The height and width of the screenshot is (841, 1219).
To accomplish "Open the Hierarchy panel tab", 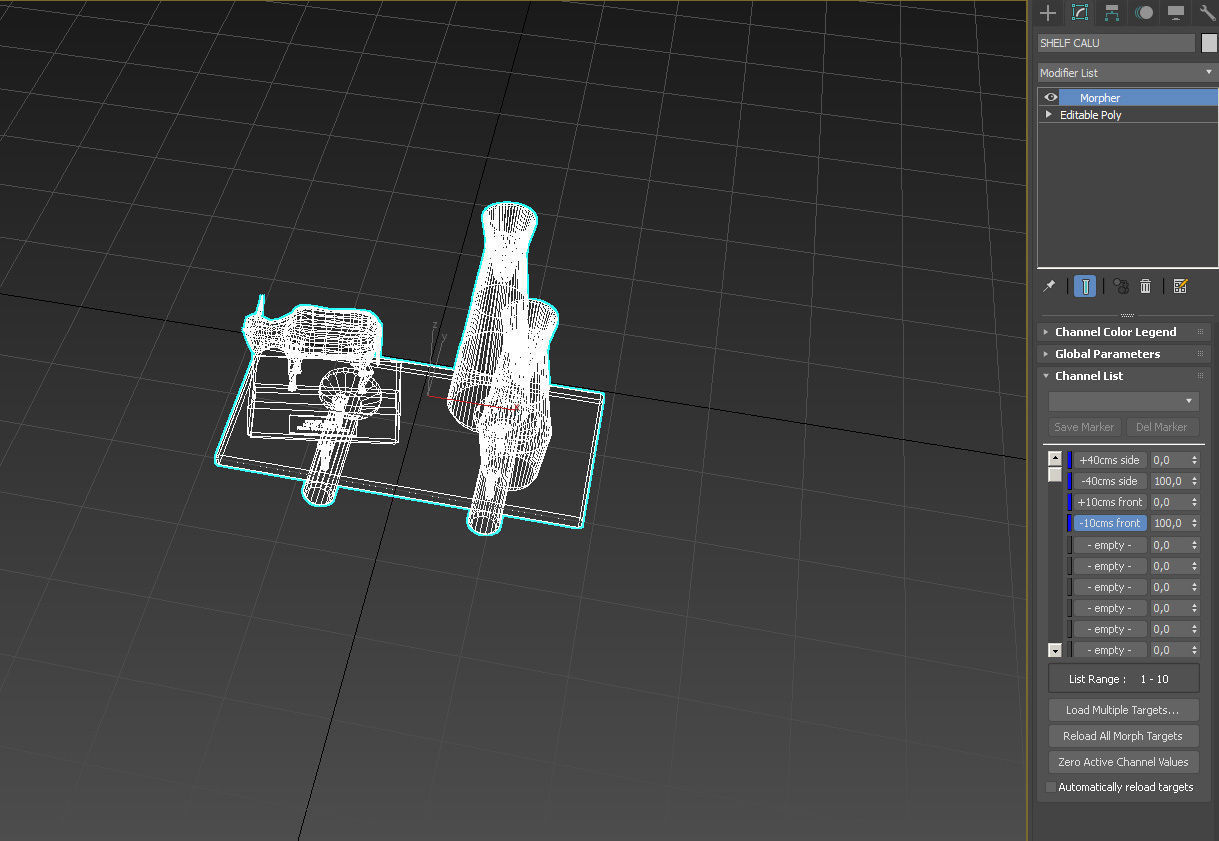I will [1112, 13].
